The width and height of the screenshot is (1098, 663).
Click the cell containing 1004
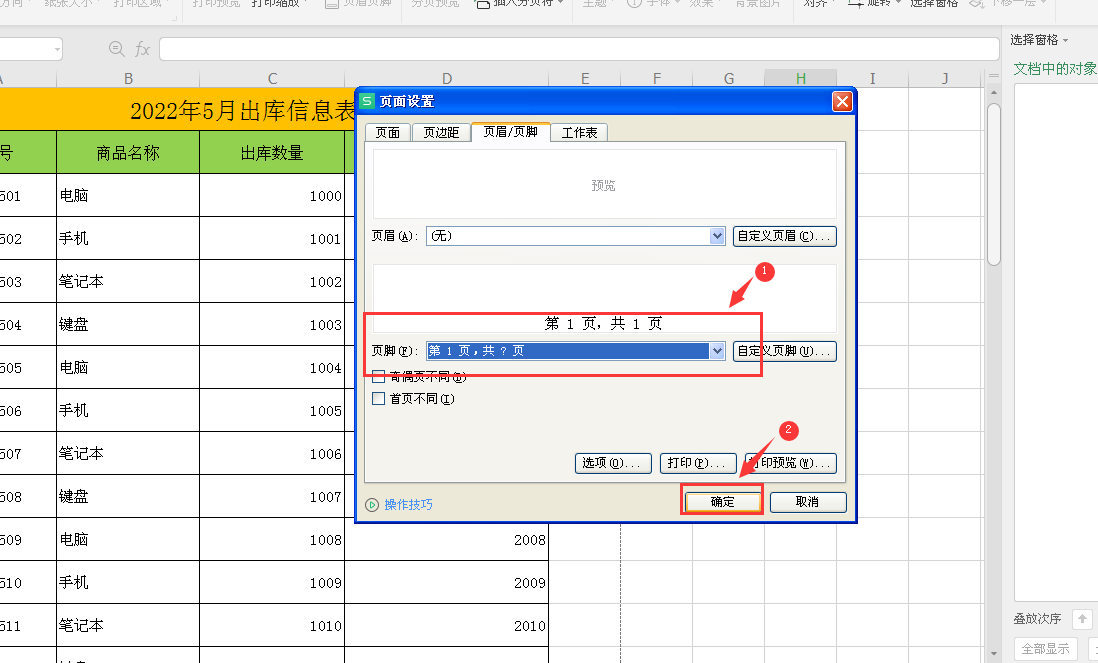272,368
